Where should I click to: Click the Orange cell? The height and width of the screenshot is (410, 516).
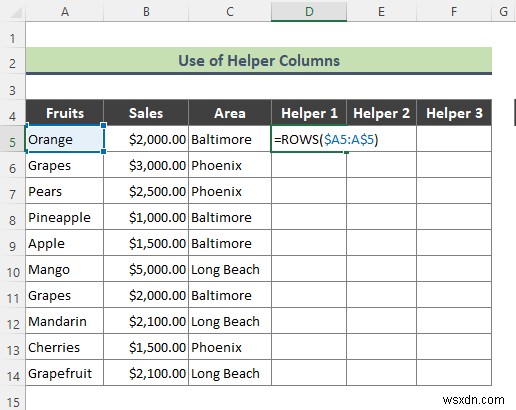point(65,139)
